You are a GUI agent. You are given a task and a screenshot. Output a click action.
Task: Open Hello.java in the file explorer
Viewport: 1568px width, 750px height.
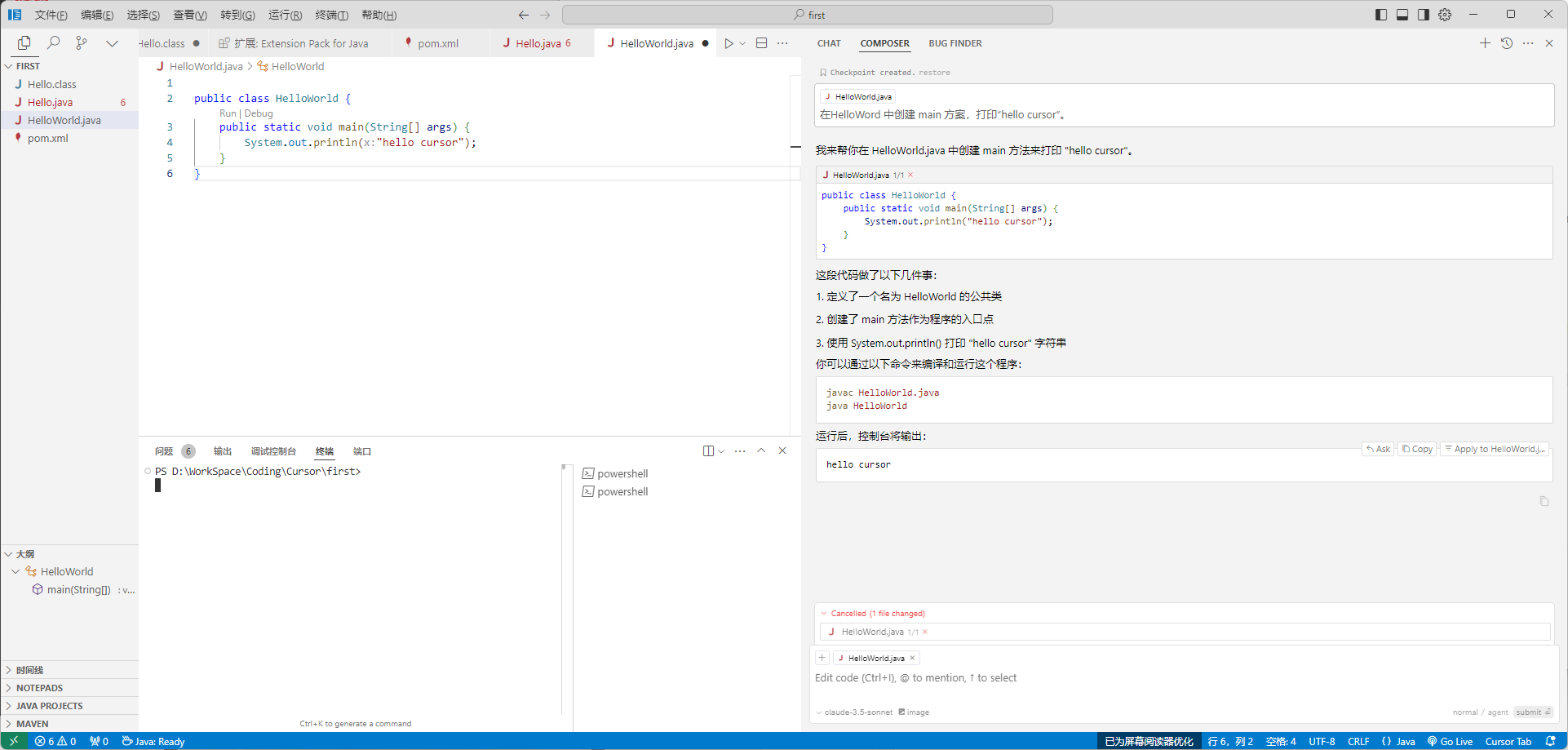(x=51, y=102)
